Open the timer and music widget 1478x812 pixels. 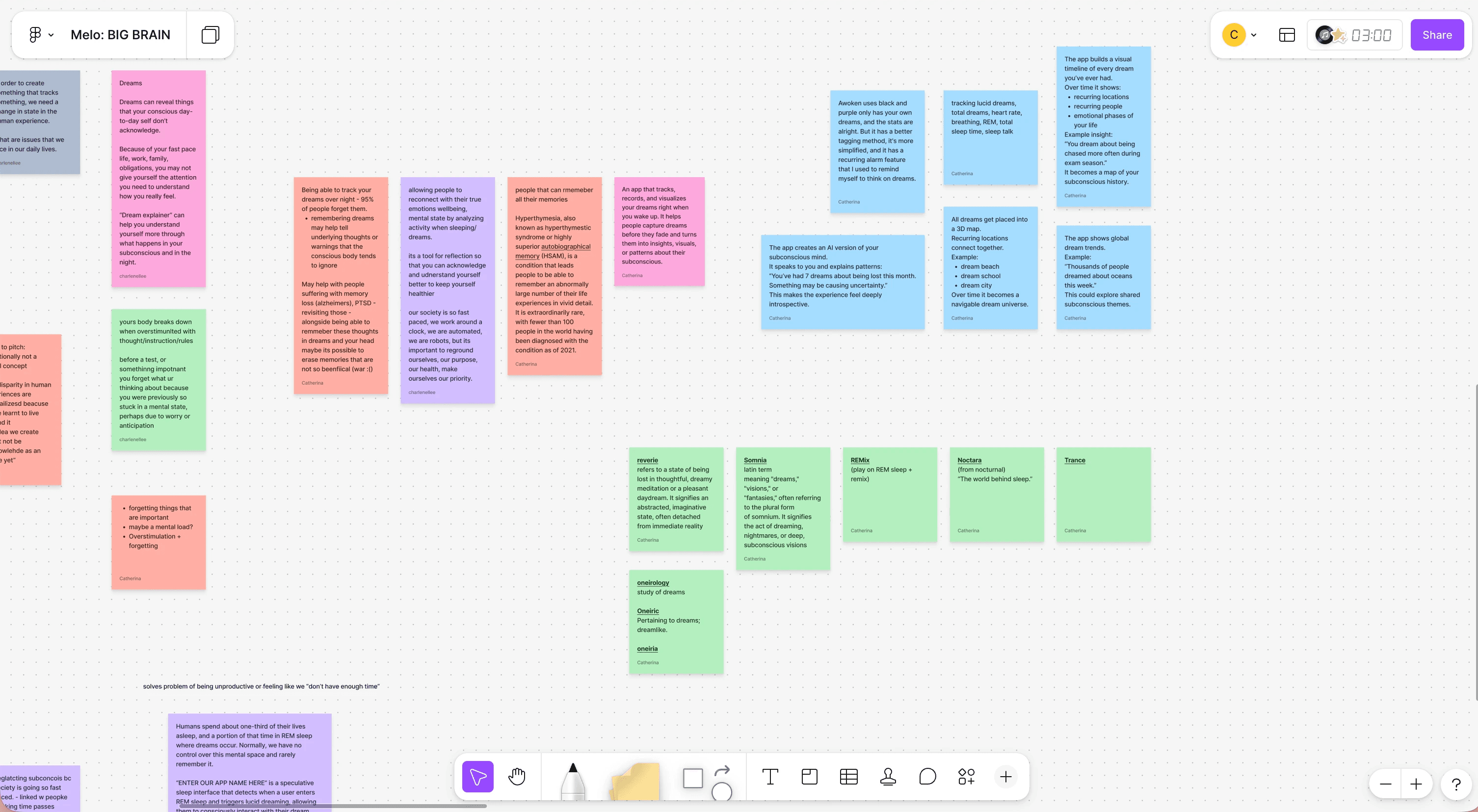(1354, 35)
